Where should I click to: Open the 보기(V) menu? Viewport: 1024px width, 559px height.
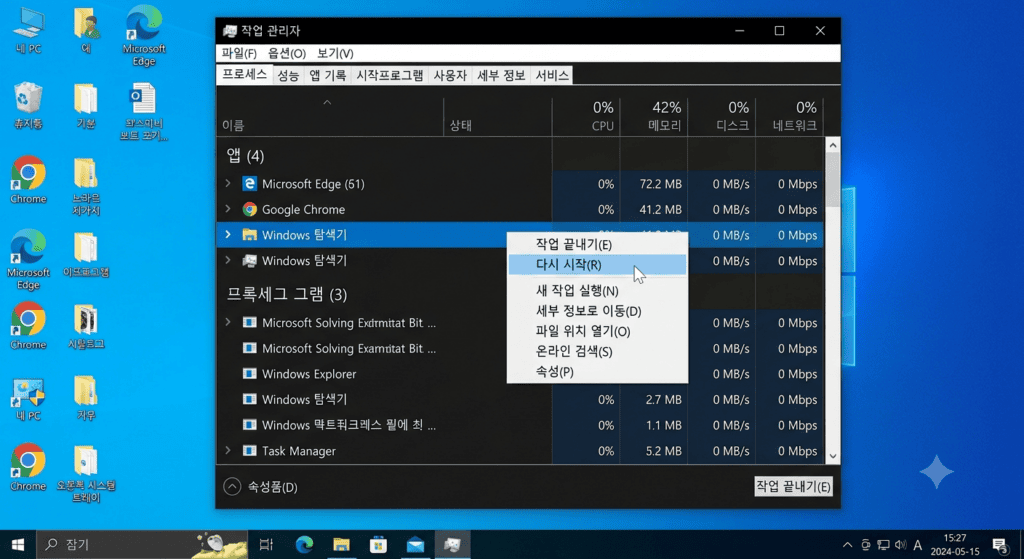pos(335,54)
